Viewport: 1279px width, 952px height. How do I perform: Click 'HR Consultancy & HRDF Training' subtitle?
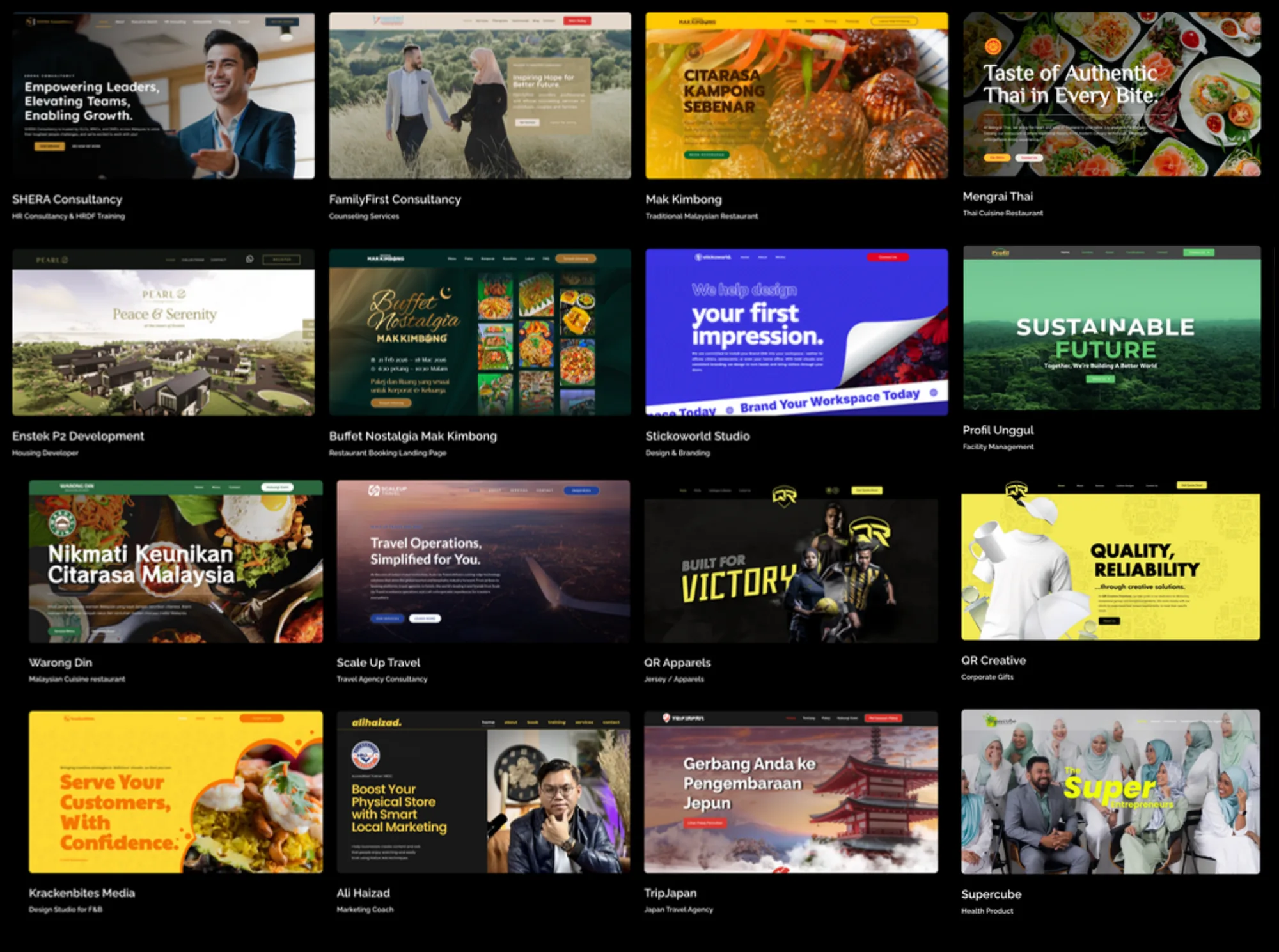click(x=68, y=216)
